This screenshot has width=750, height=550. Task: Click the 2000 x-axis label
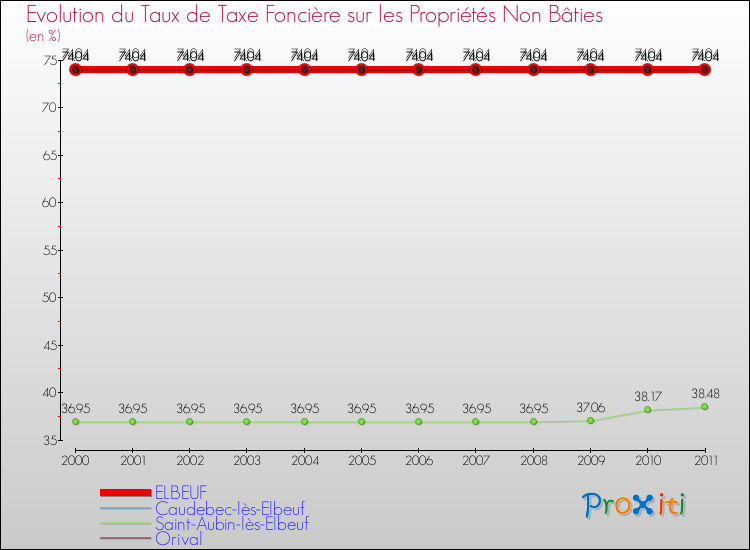(76, 461)
